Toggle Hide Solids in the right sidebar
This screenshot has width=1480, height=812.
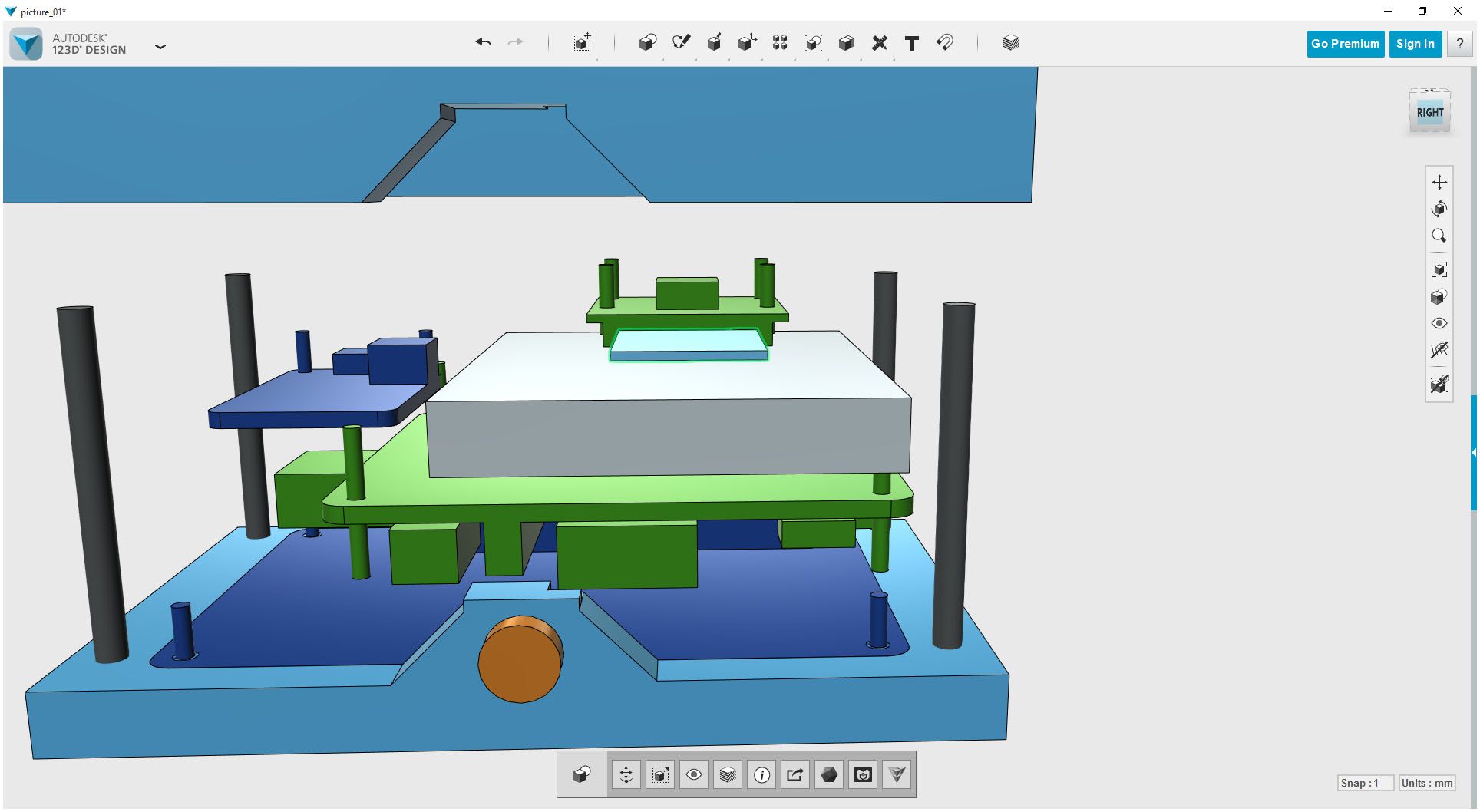point(1440,385)
